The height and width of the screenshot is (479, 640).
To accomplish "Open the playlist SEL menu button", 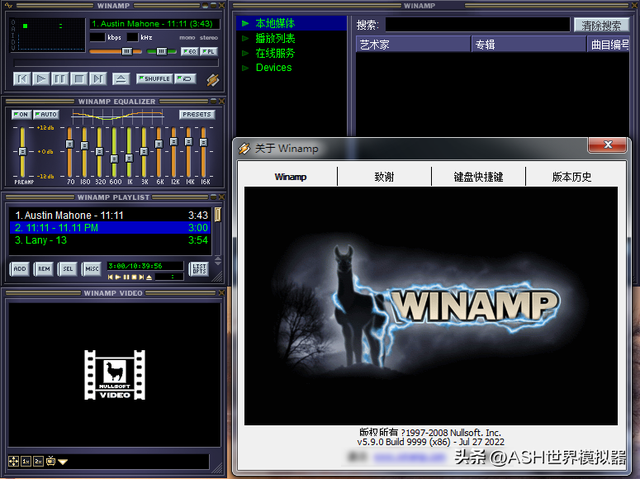I will tap(68, 269).
